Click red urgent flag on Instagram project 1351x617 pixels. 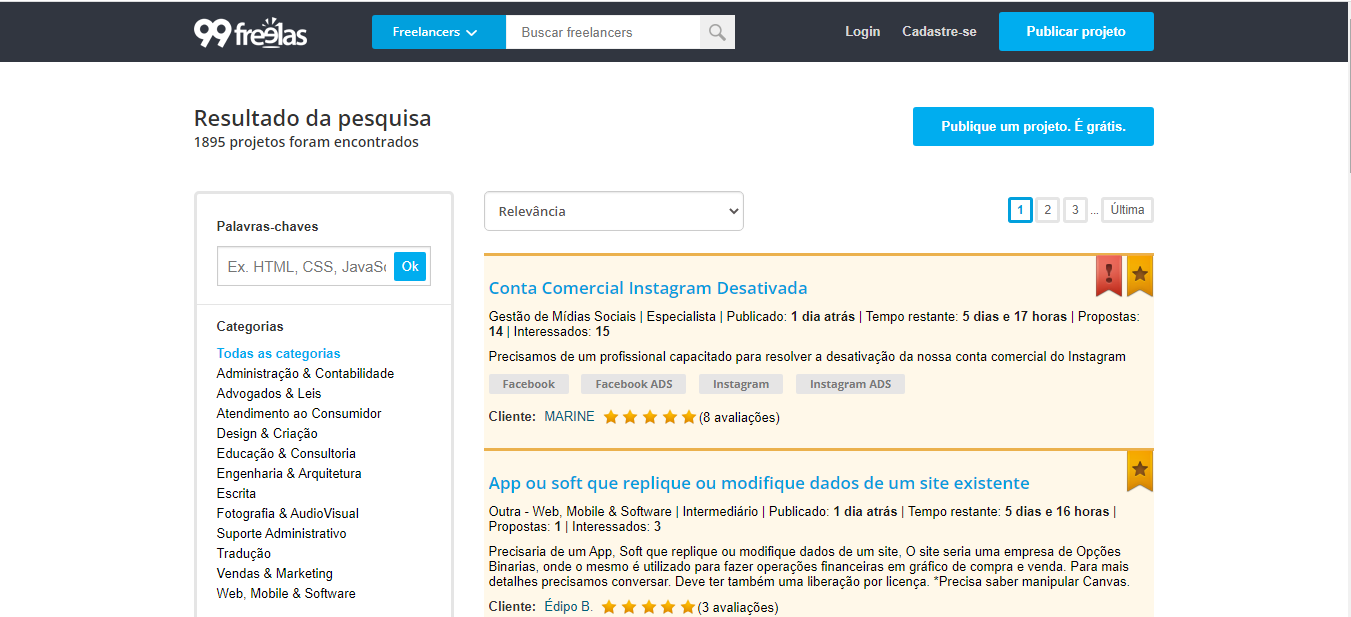click(x=1109, y=276)
